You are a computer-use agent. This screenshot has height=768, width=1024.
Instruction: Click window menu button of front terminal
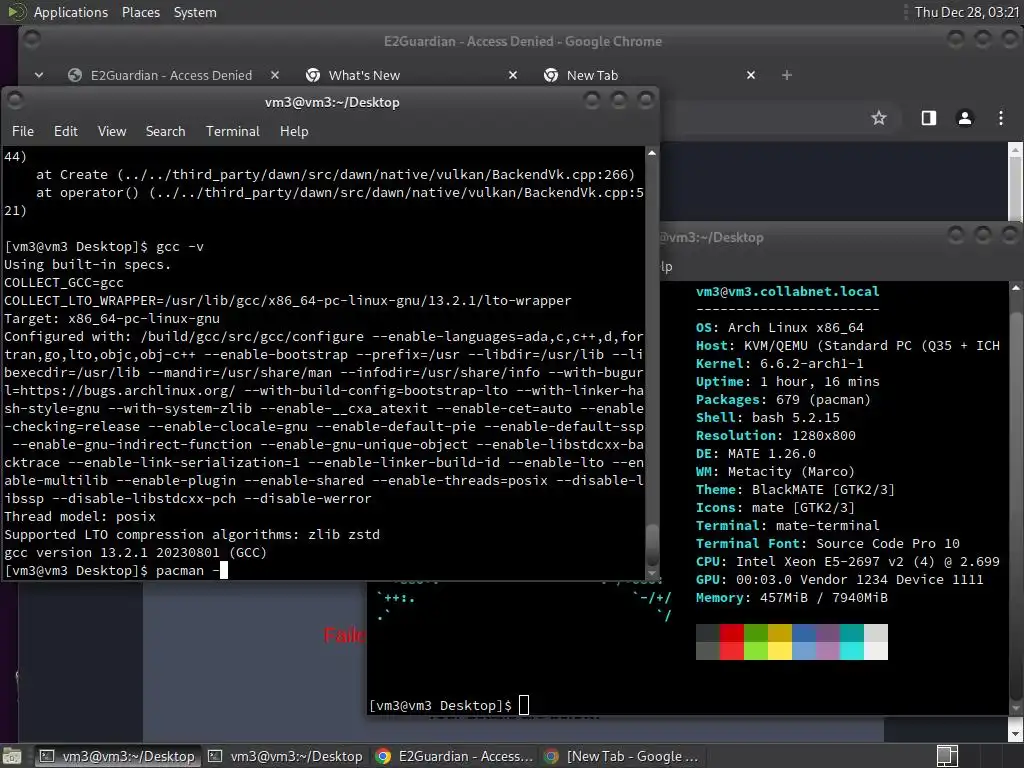15,100
